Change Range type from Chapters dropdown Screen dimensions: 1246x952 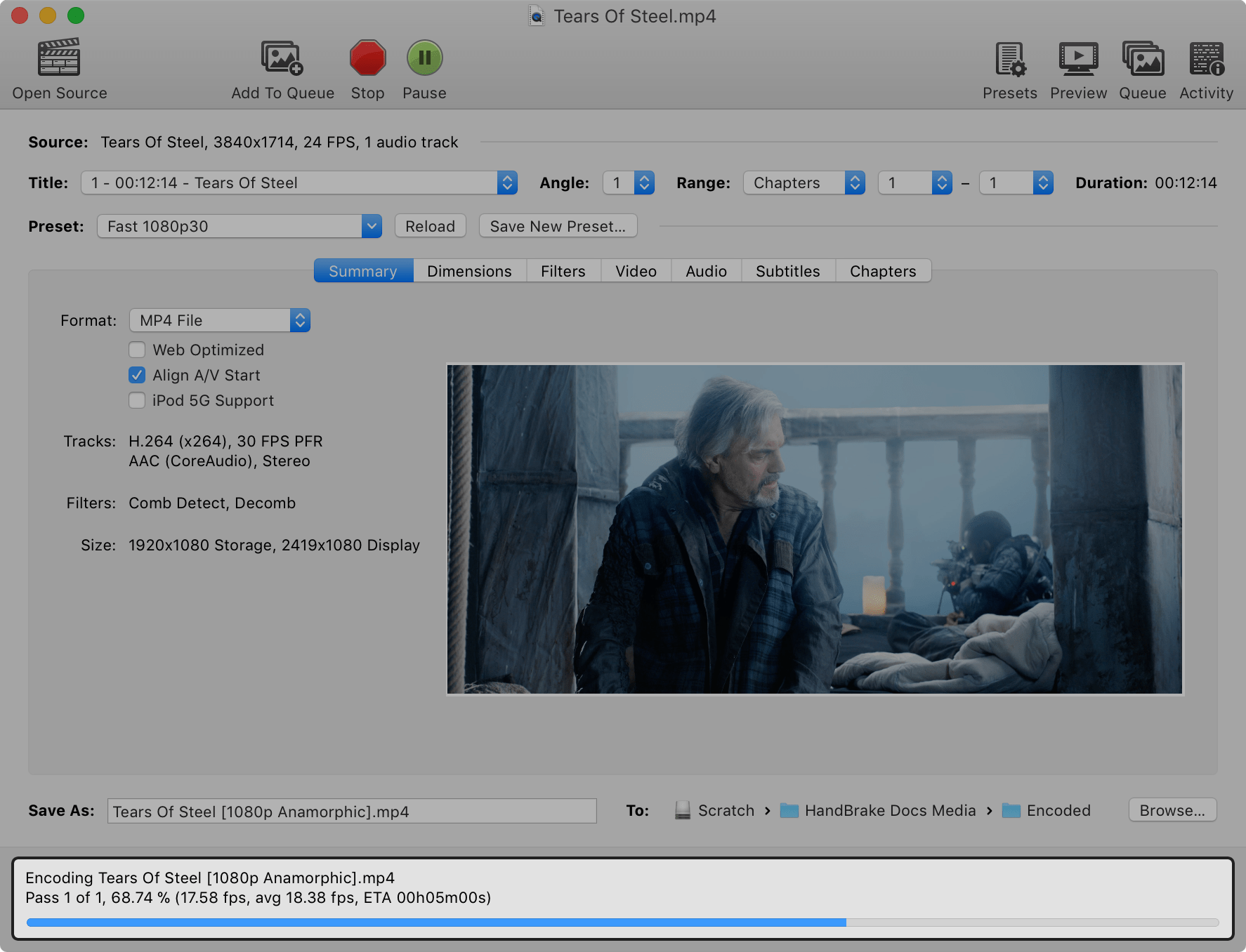[x=804, y=183]
